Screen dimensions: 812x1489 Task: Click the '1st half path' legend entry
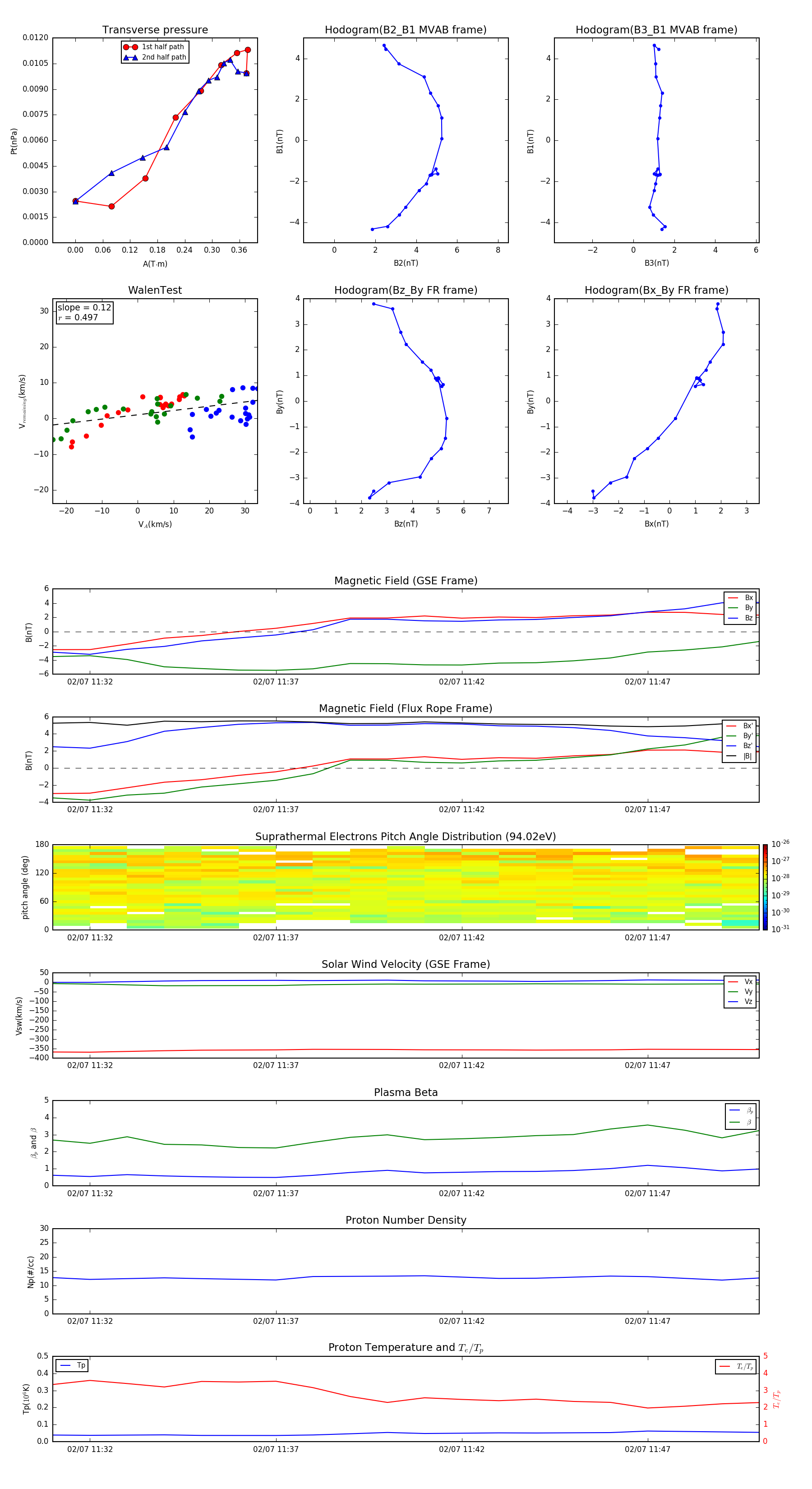[154, 47]
